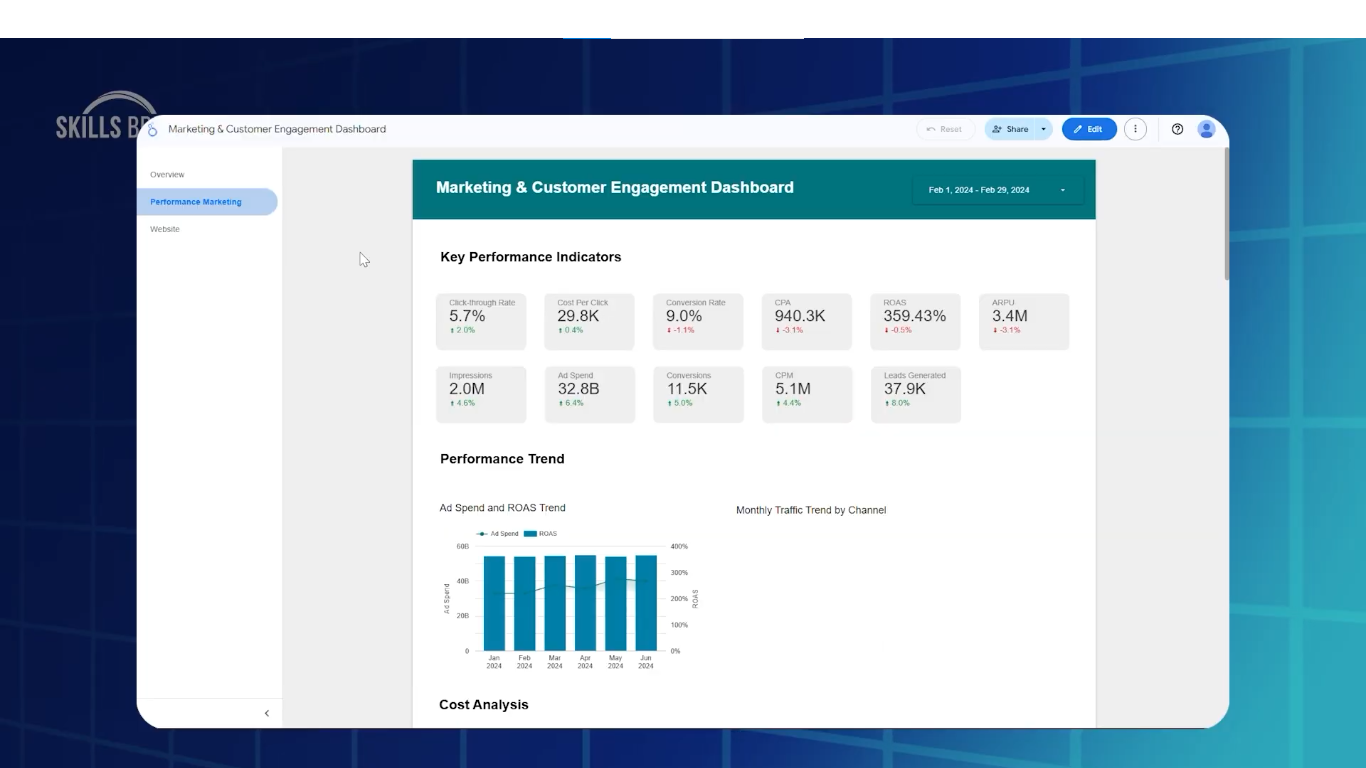Screen dimensions: 1366x768
Task: Toggle the Ad Spend legend series
Action: (498, 534)
